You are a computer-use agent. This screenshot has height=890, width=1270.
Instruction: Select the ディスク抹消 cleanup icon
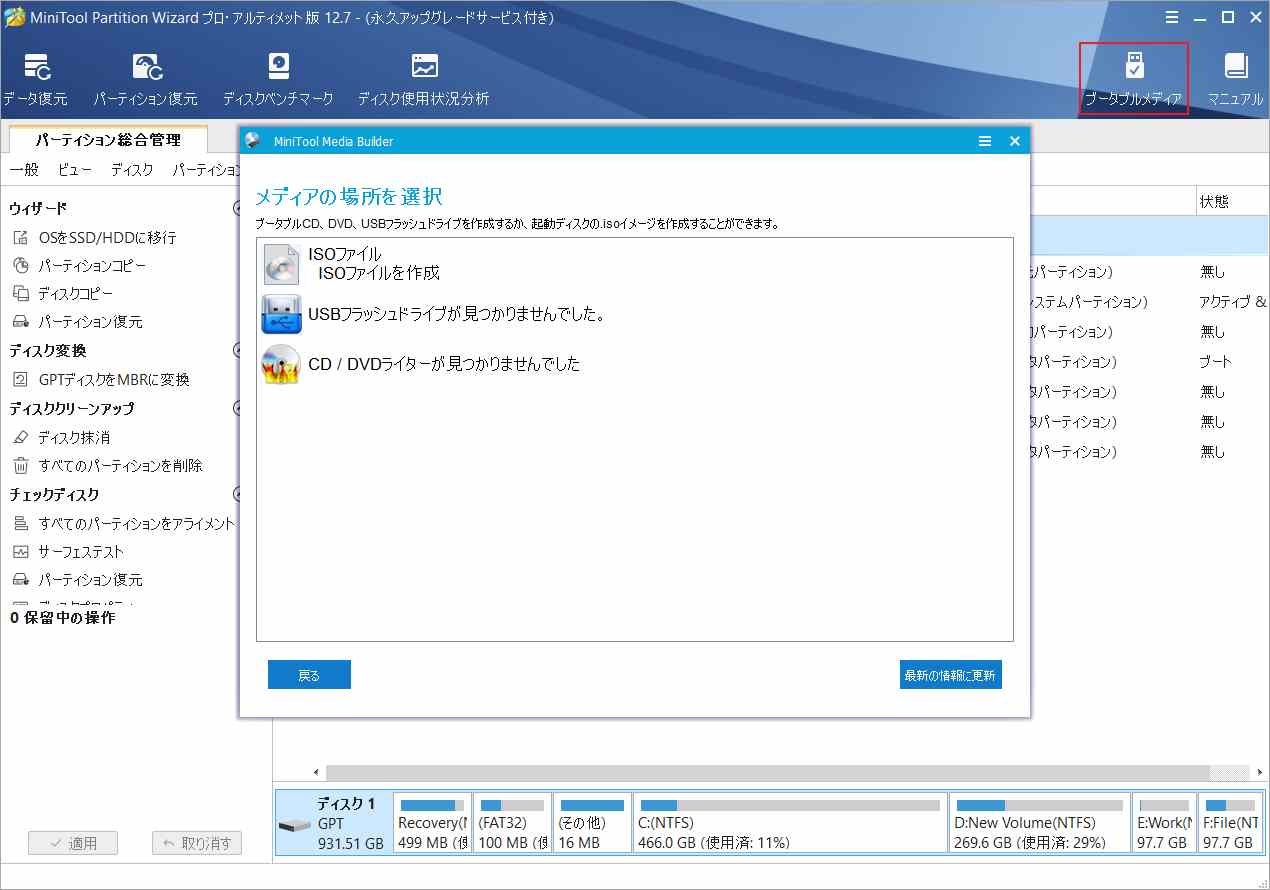pos(66,437)
